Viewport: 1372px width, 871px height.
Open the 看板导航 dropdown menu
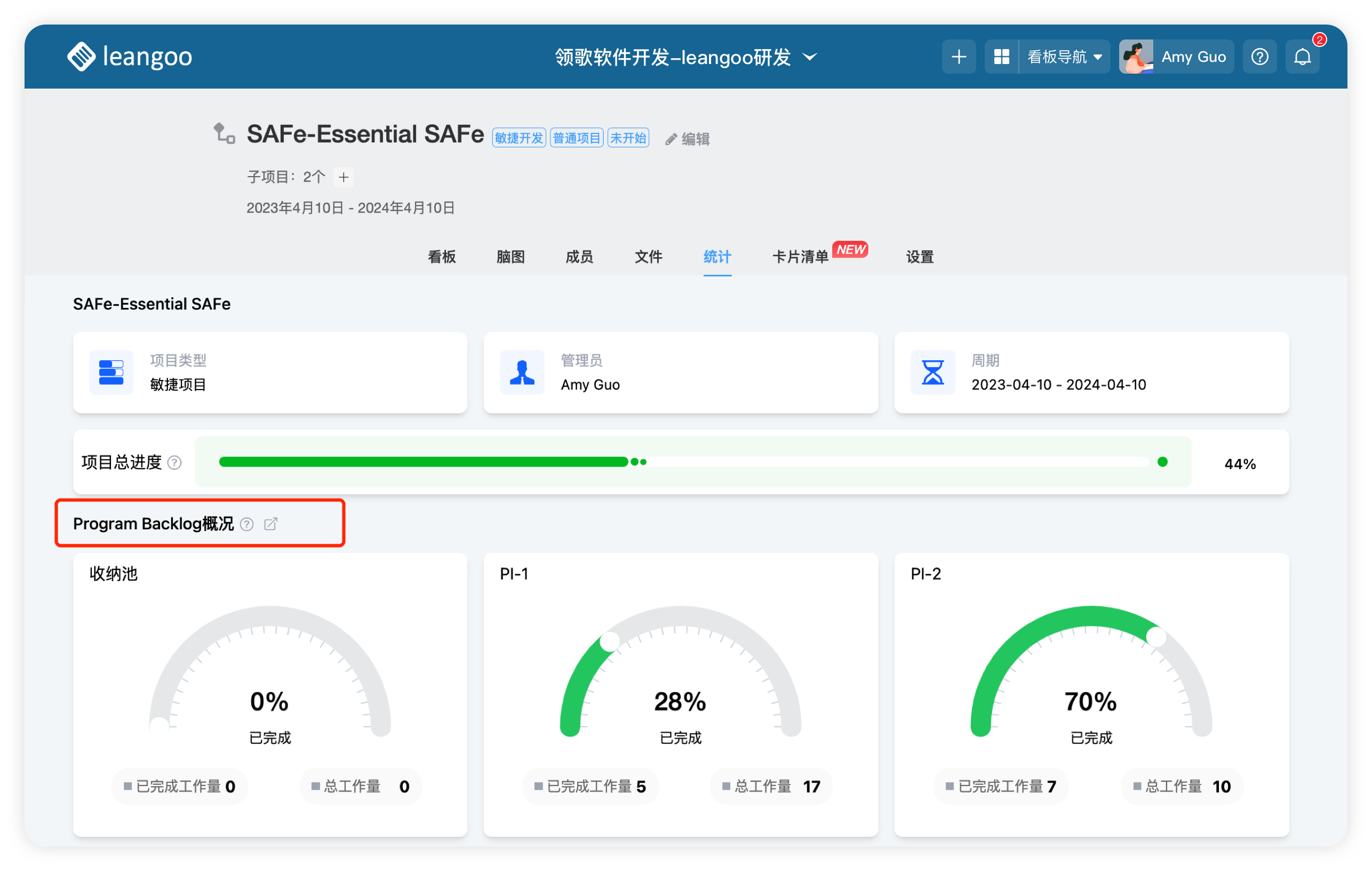pyautogui.click(x=1064, y=57)
